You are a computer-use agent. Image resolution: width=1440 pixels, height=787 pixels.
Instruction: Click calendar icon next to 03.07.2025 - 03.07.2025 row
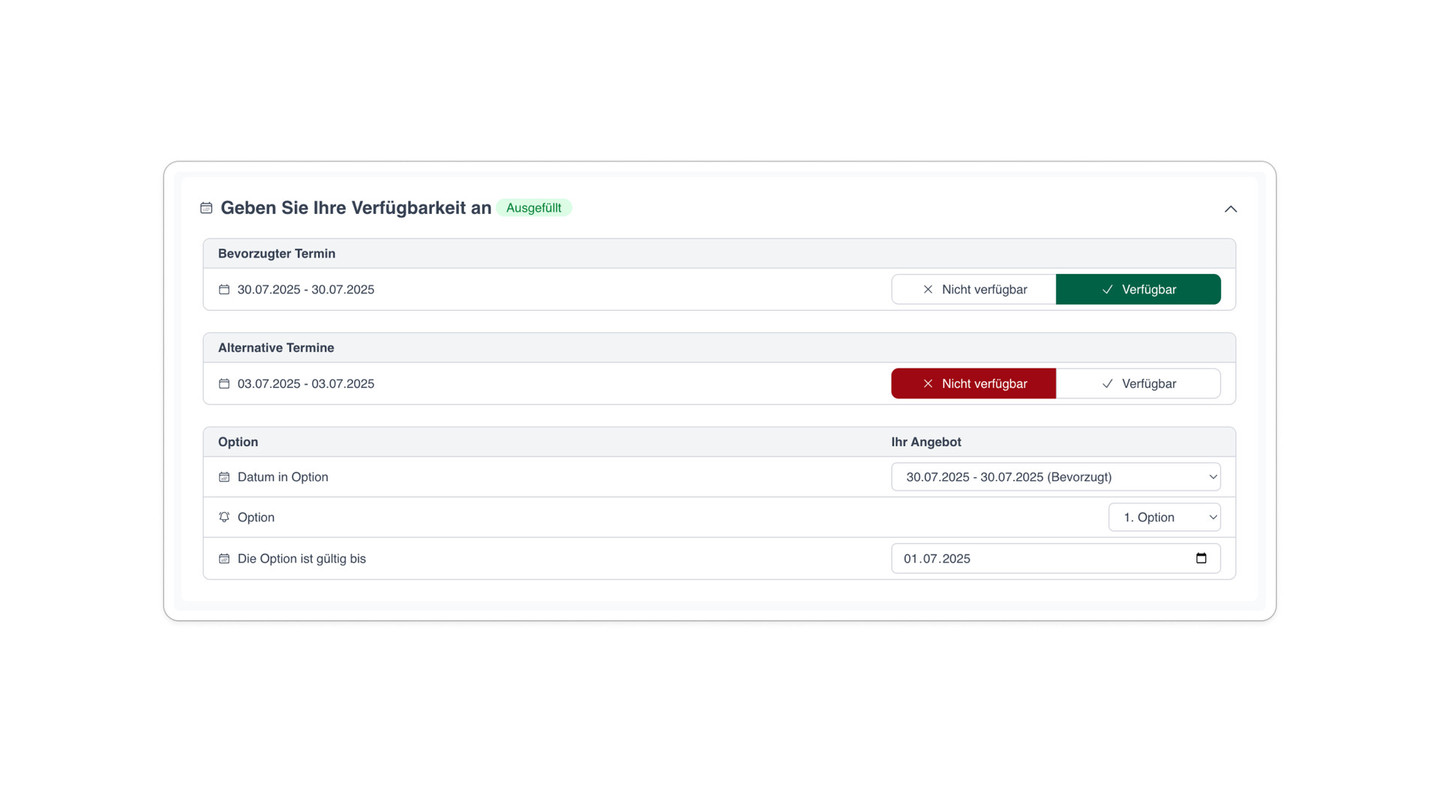click(x=224, y=384)
